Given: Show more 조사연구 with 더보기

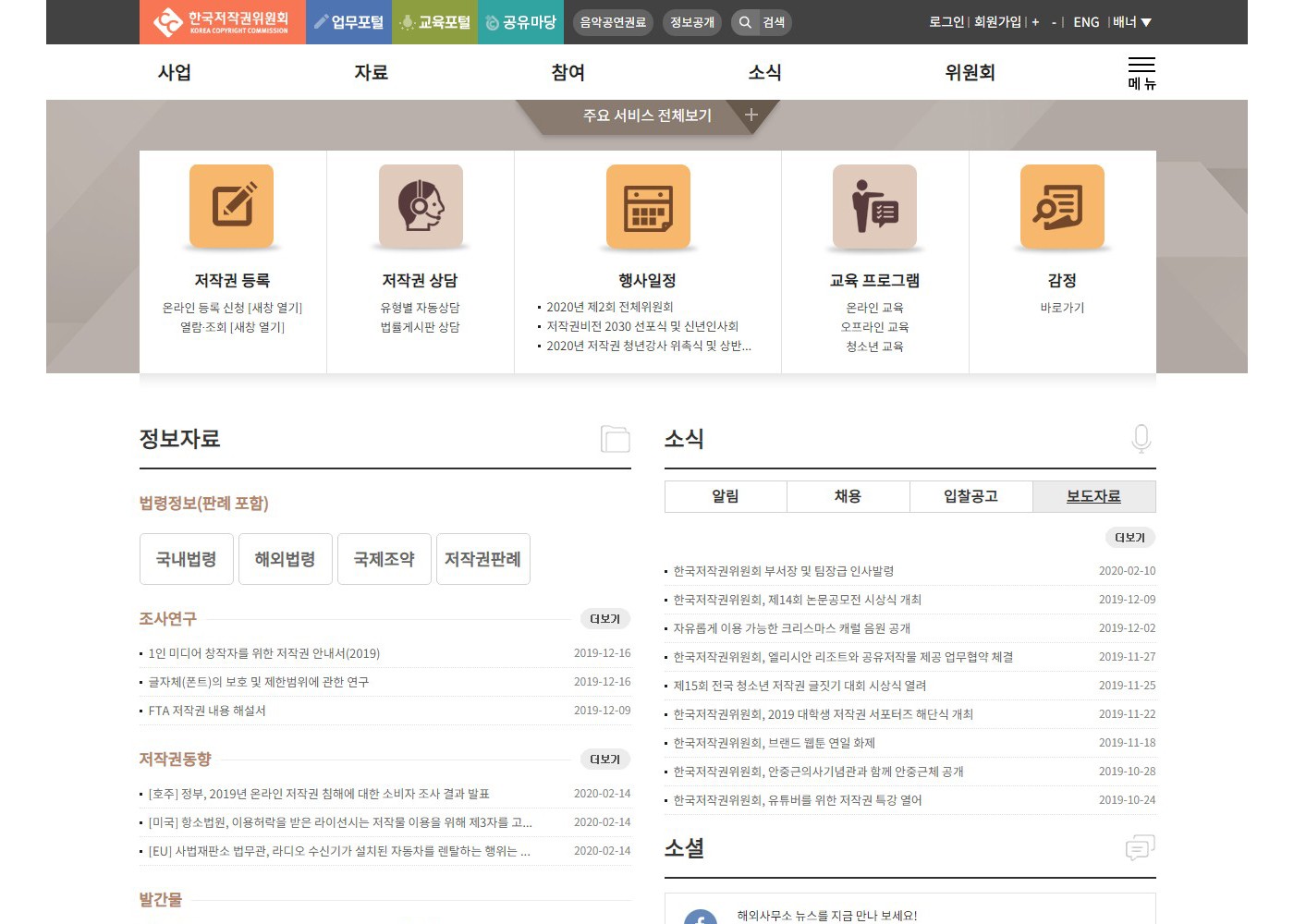Looking at the screenshot, I should [x=604, y=619].
